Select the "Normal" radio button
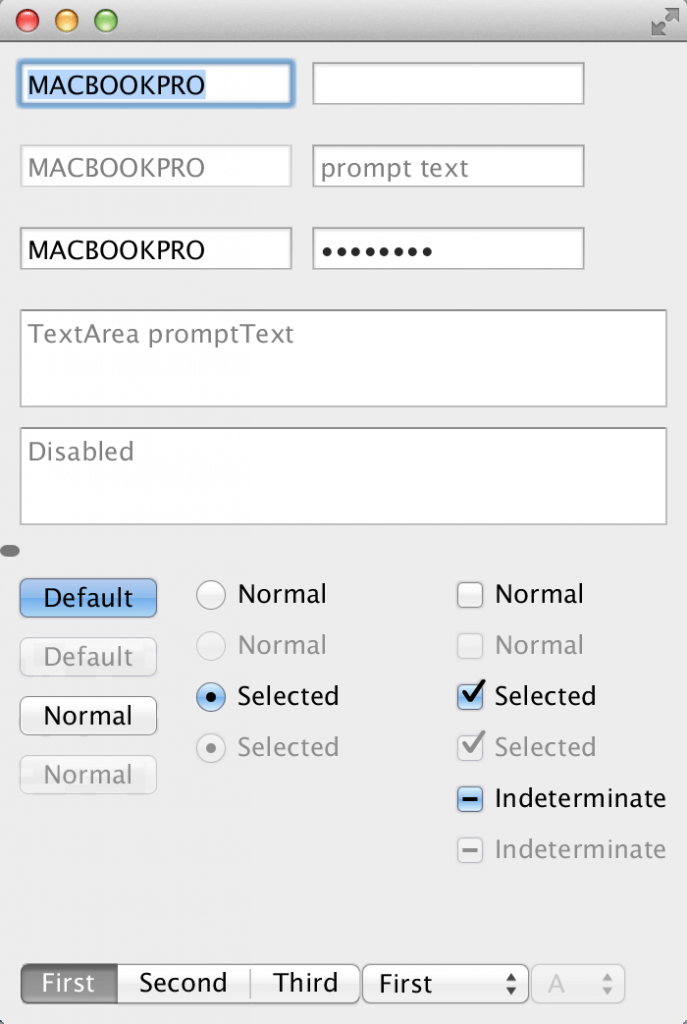The width and height of the screenshot is (687, 1024). [210, 594]
